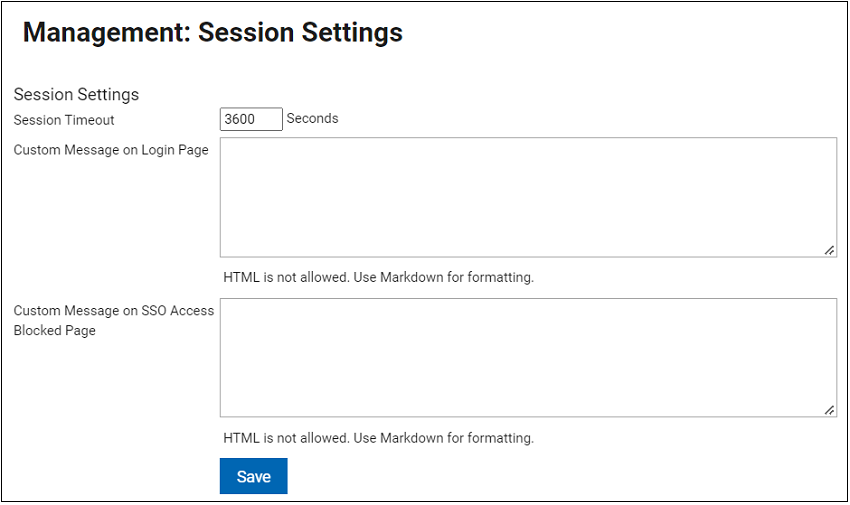Screen dimensions: 850x505
Task: Click the HTML hint below SSO Blocked box
Action: (378, 438)
